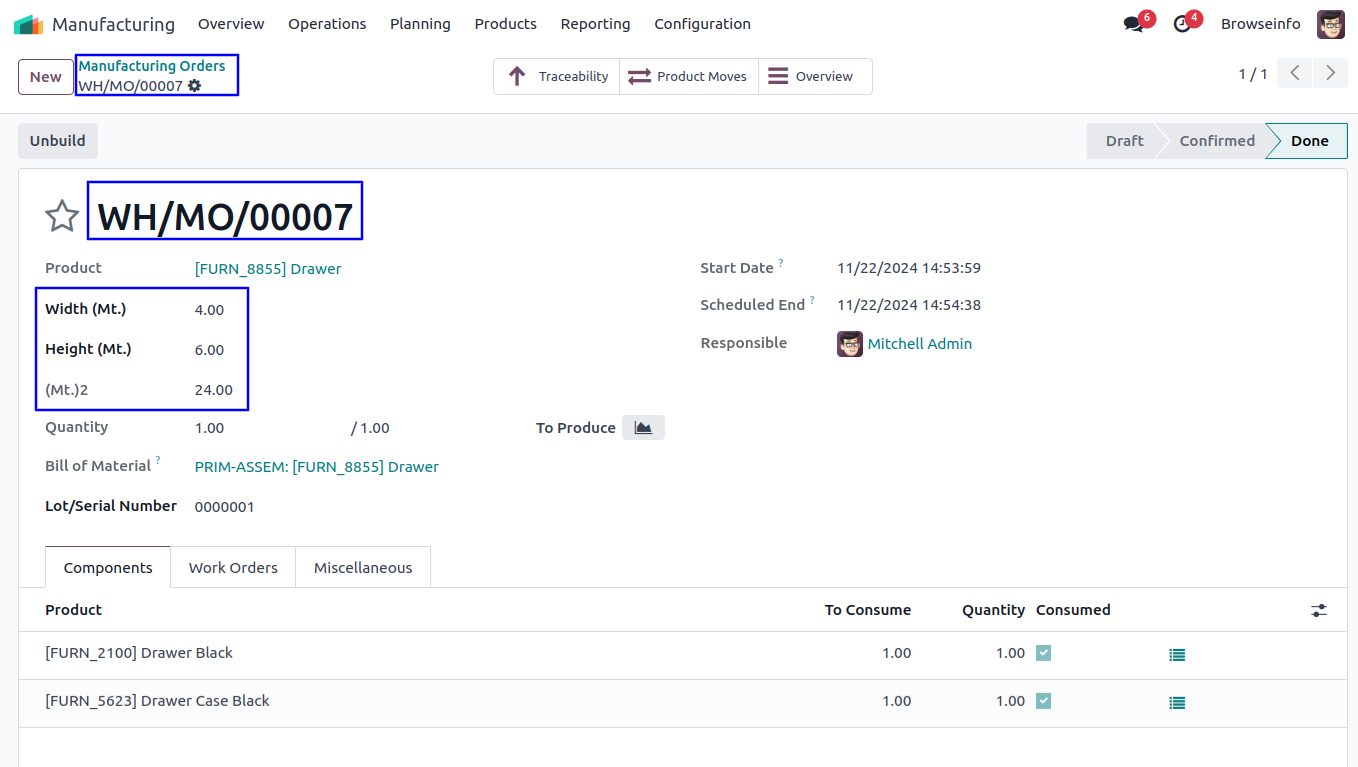Open the activities clock icon
The height and width of the screenshot is (767, 1358).
coord(1182,24)
